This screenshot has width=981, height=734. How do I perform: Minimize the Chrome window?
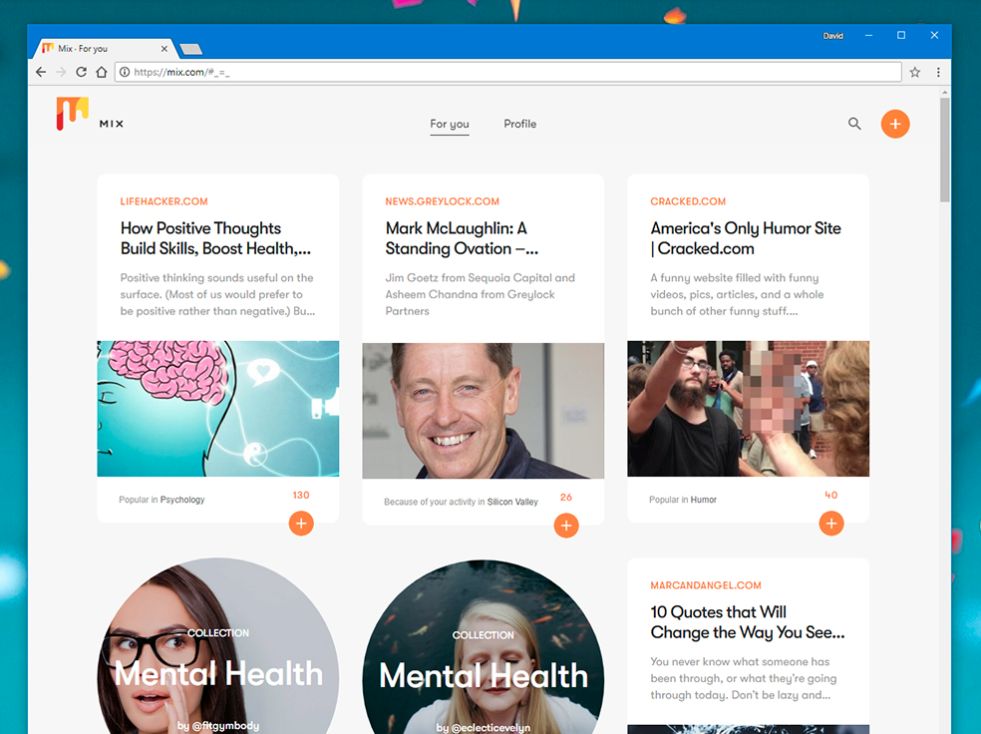(868, 36)
